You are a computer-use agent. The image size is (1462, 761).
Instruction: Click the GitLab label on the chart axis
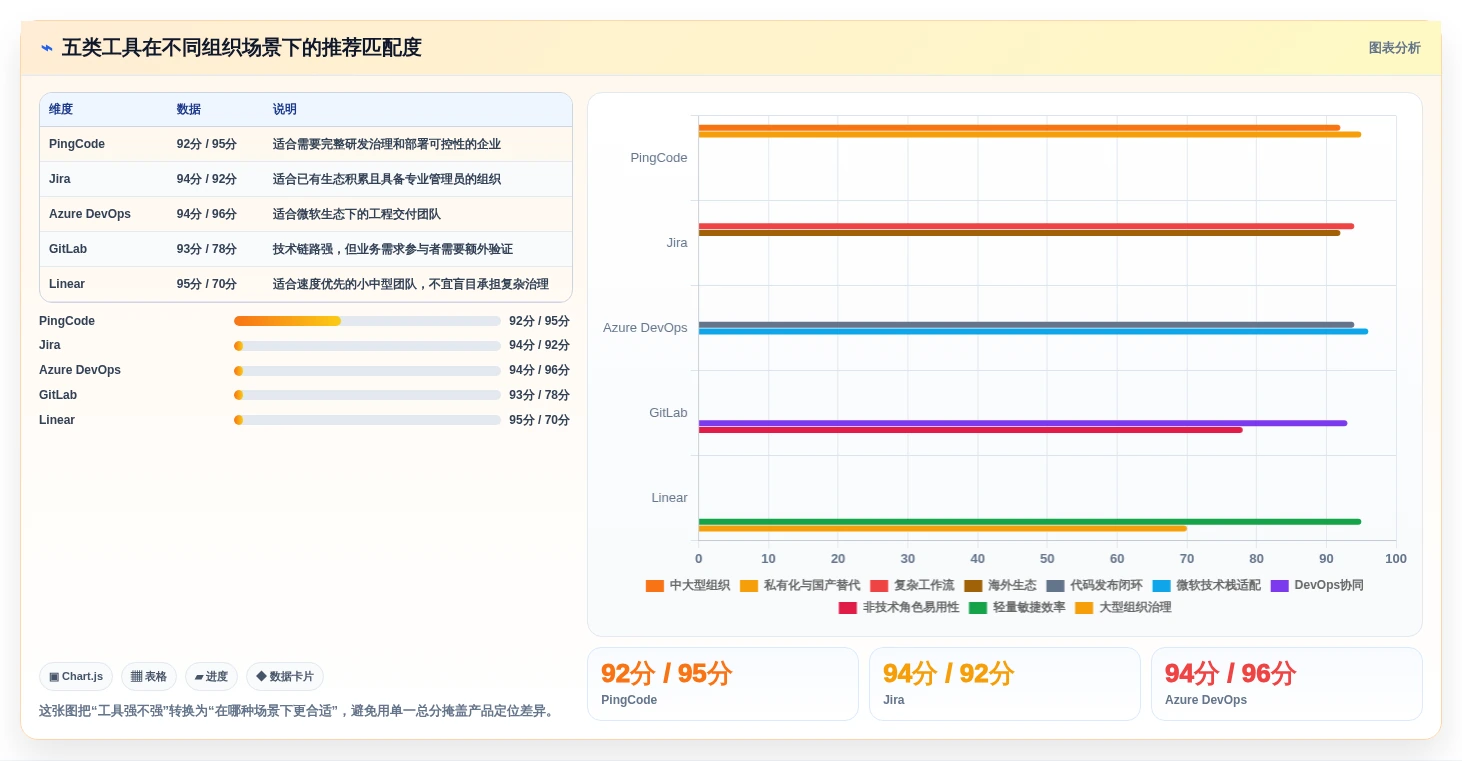tap(668, 413)
